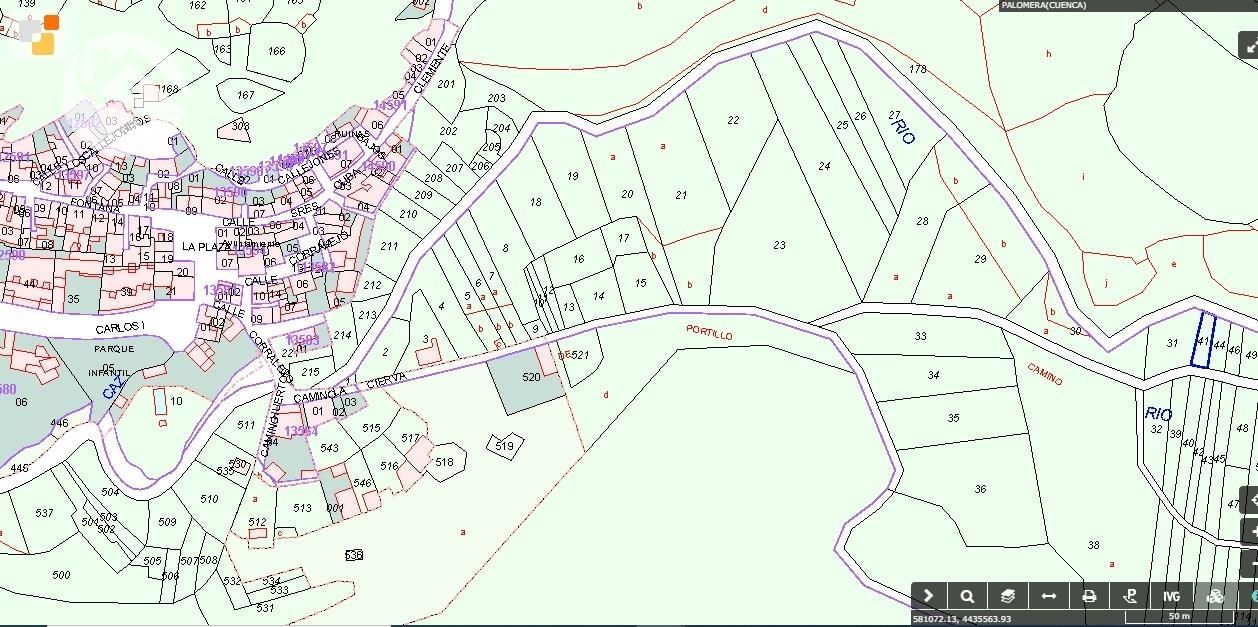
Task: Click the PALOMERA(CUENCA) municipality label
Action: [x=1045, y=6]
